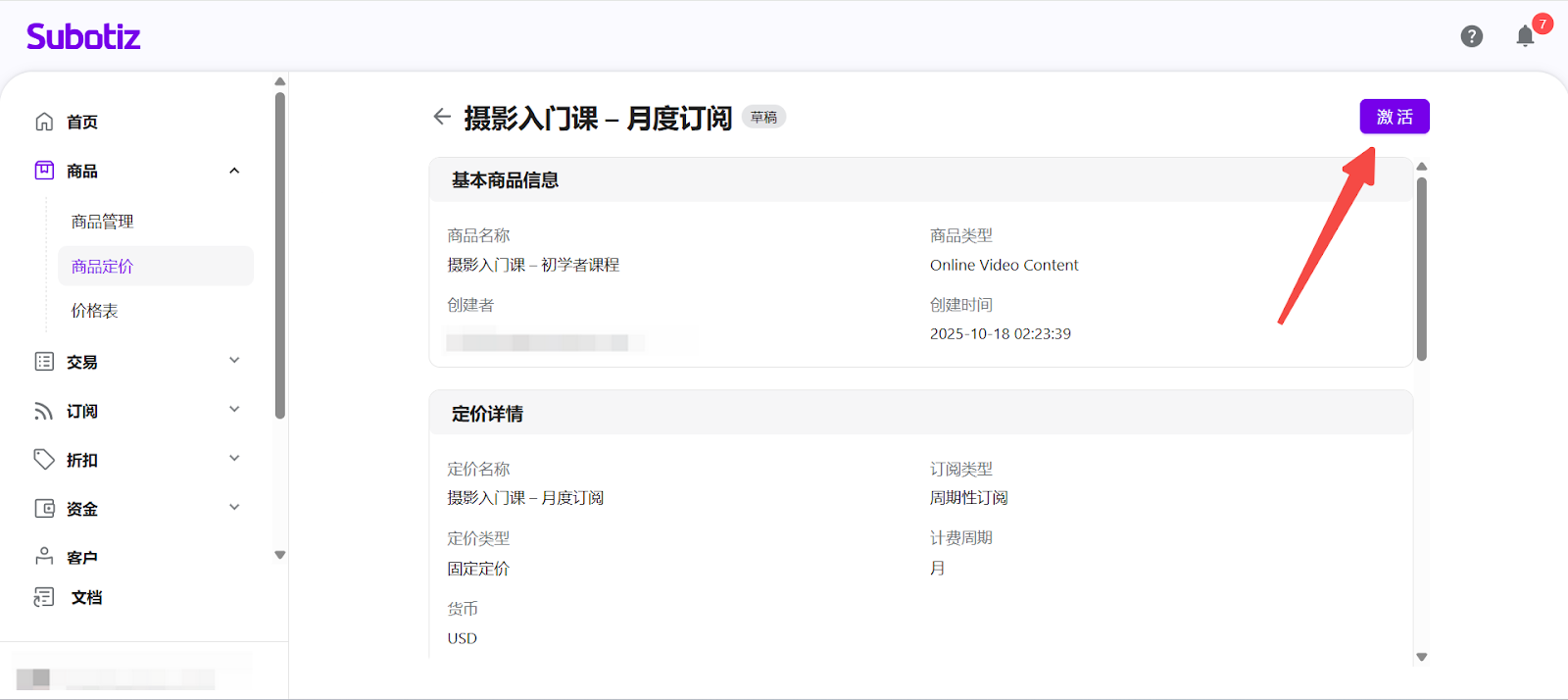Screen dimensions: 1568x700
Task: Click the sidebar scroll down arrow
Action: pos(280,555)
